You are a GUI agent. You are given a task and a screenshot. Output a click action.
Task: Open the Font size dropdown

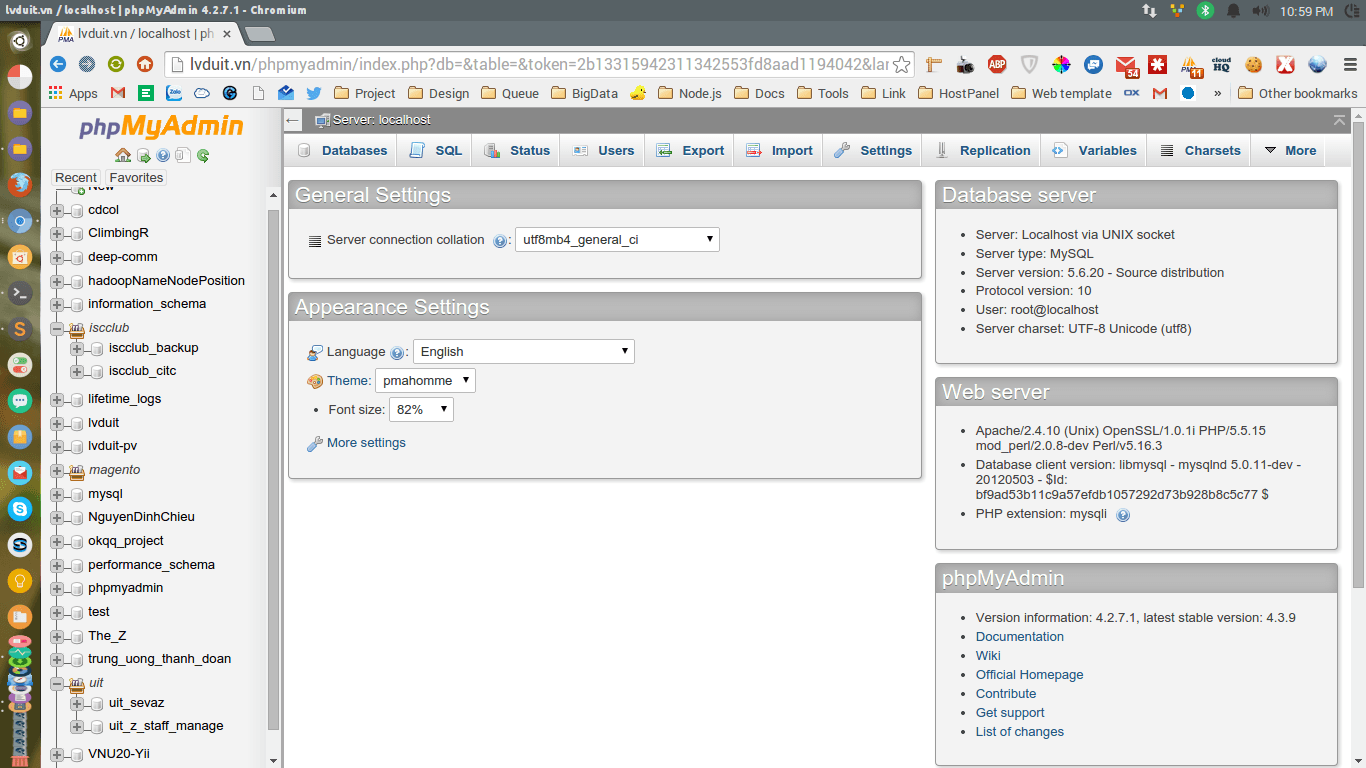click(x=420, y=409)
